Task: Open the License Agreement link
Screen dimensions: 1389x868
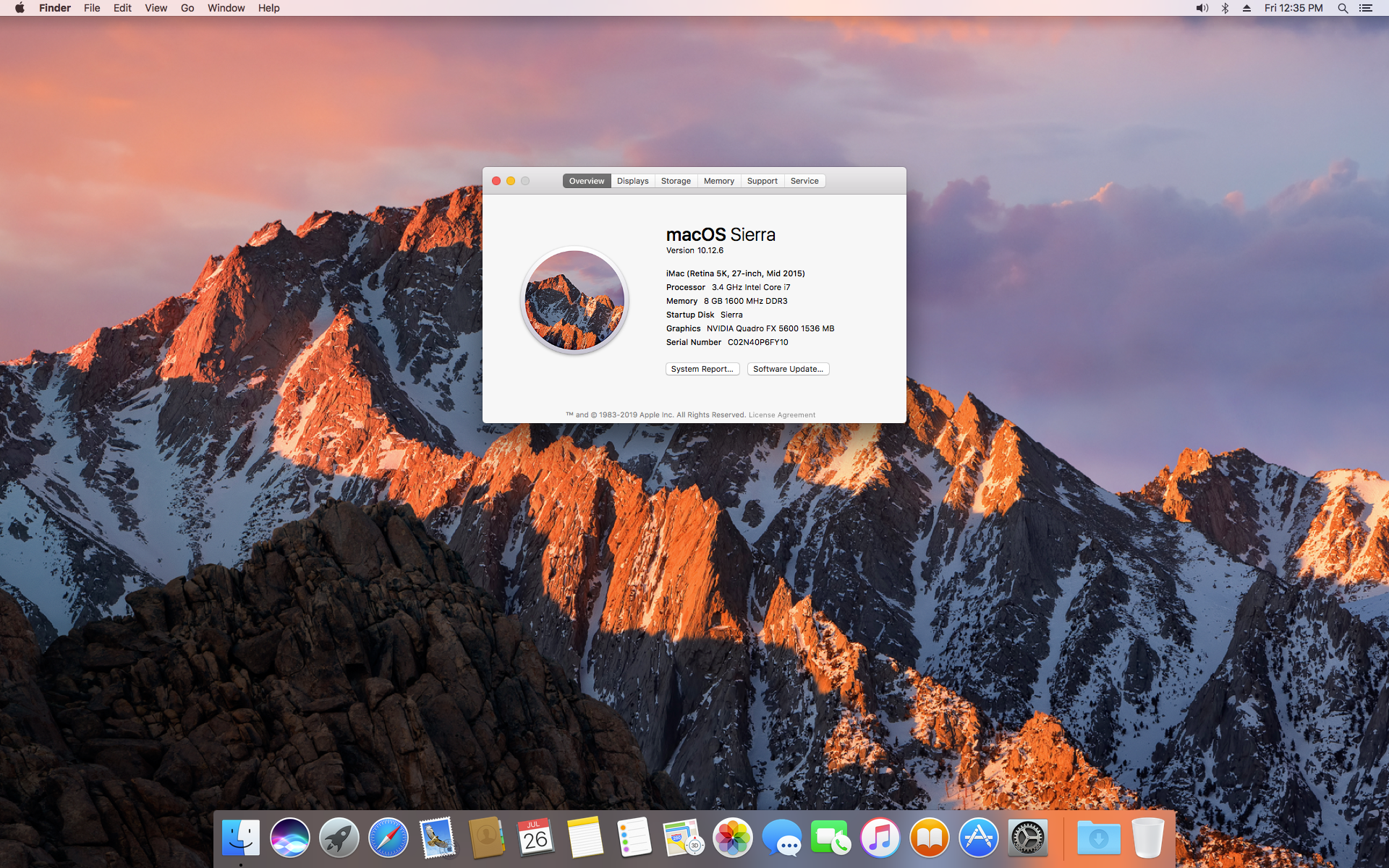Action: point(781,415)
